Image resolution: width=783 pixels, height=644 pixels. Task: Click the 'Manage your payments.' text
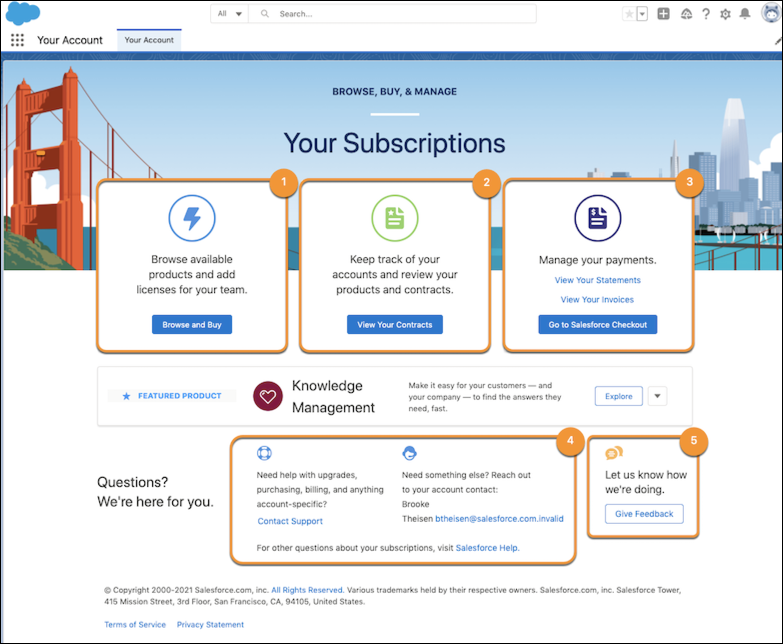[598, 260]
